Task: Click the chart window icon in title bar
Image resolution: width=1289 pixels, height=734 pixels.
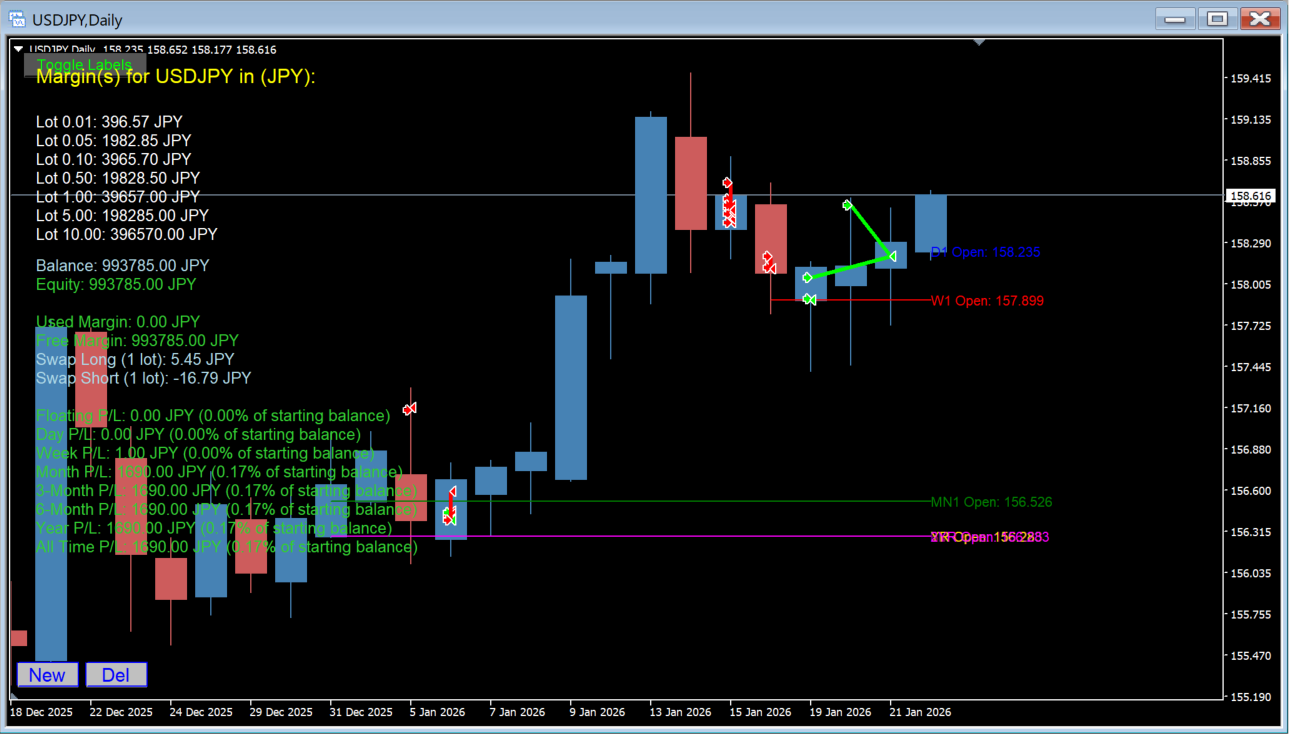Action: (x=17, y=19)
